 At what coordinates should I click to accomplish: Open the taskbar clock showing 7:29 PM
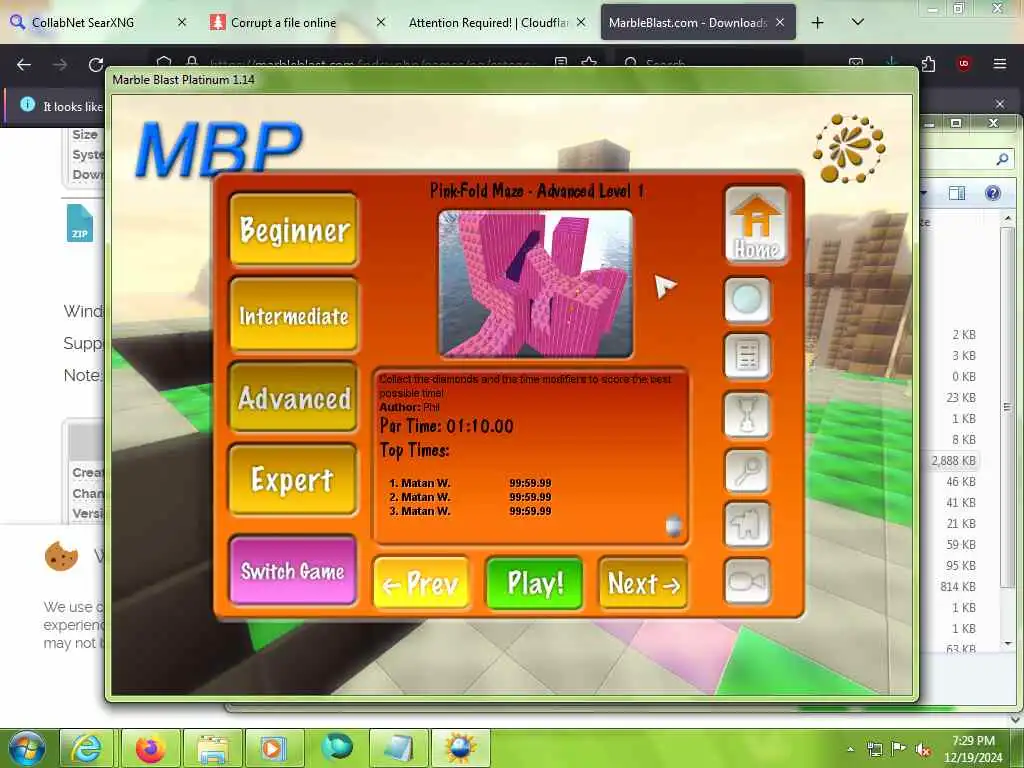973,748
